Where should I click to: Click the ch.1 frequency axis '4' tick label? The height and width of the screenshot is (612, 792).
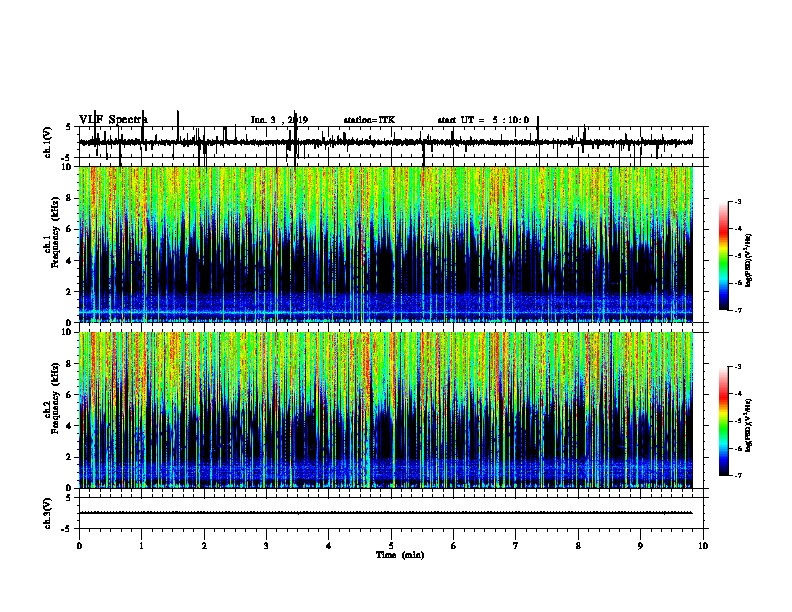point(69,261)
